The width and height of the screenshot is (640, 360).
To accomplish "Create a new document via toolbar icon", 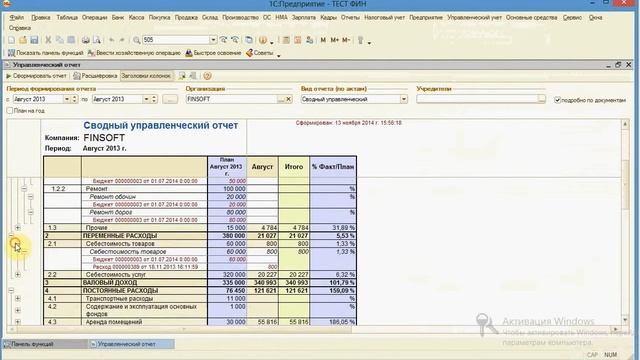I will tap(11, 40).
